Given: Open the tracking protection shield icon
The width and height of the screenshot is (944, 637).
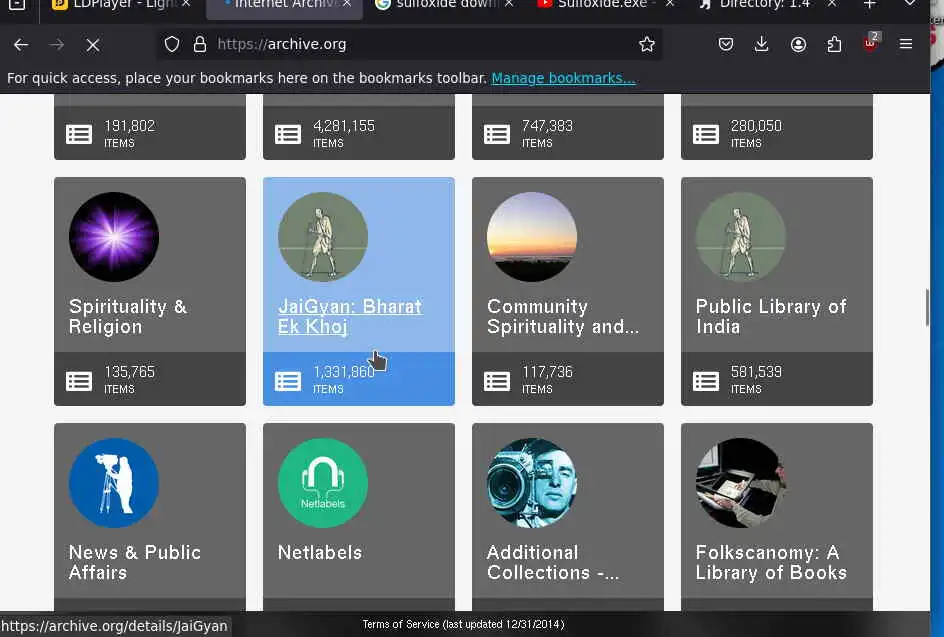Looking at the screenshot, I should click(x=172, y=44).
